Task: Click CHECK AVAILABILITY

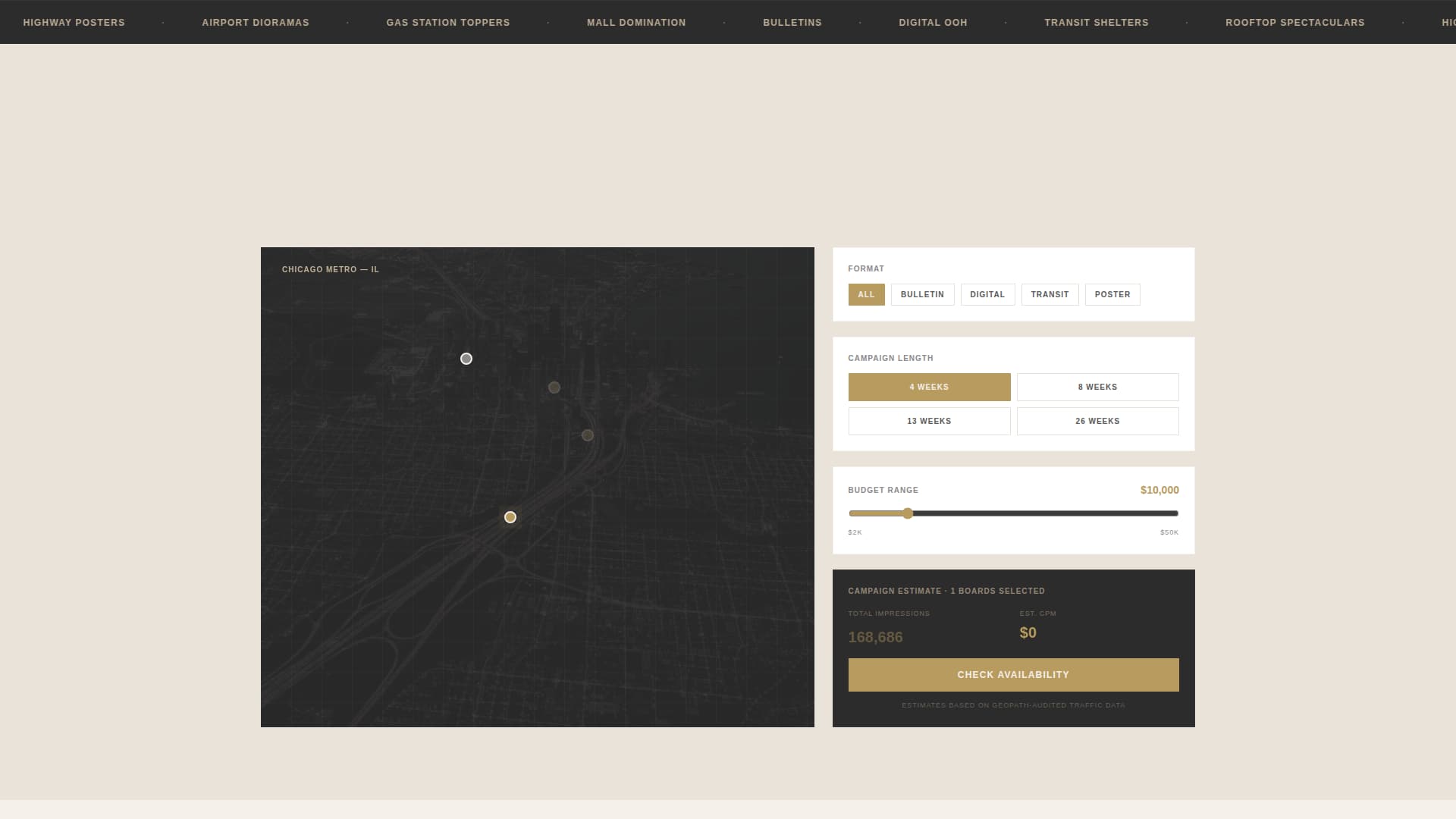Action: pyautogui.click(x=1013, y=674)
